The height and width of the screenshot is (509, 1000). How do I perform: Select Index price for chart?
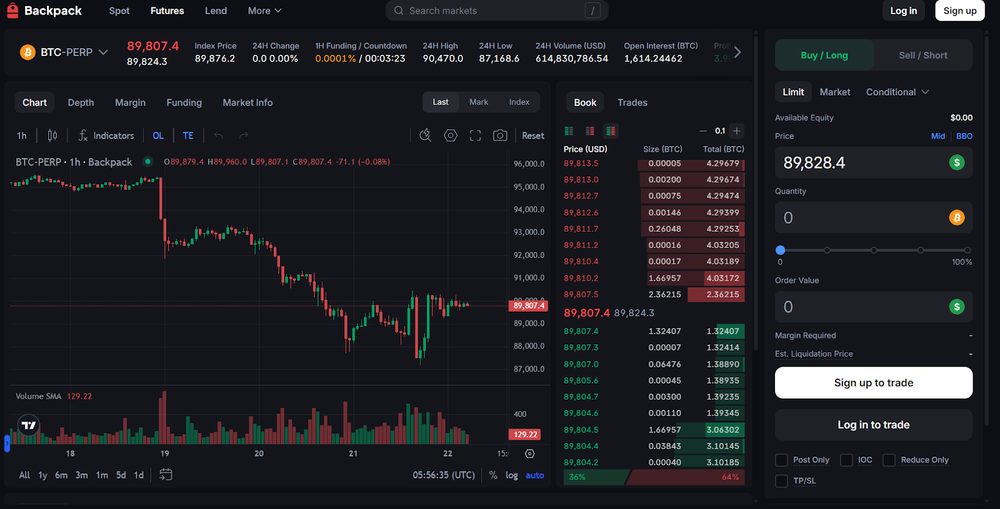tap(519, 102)
